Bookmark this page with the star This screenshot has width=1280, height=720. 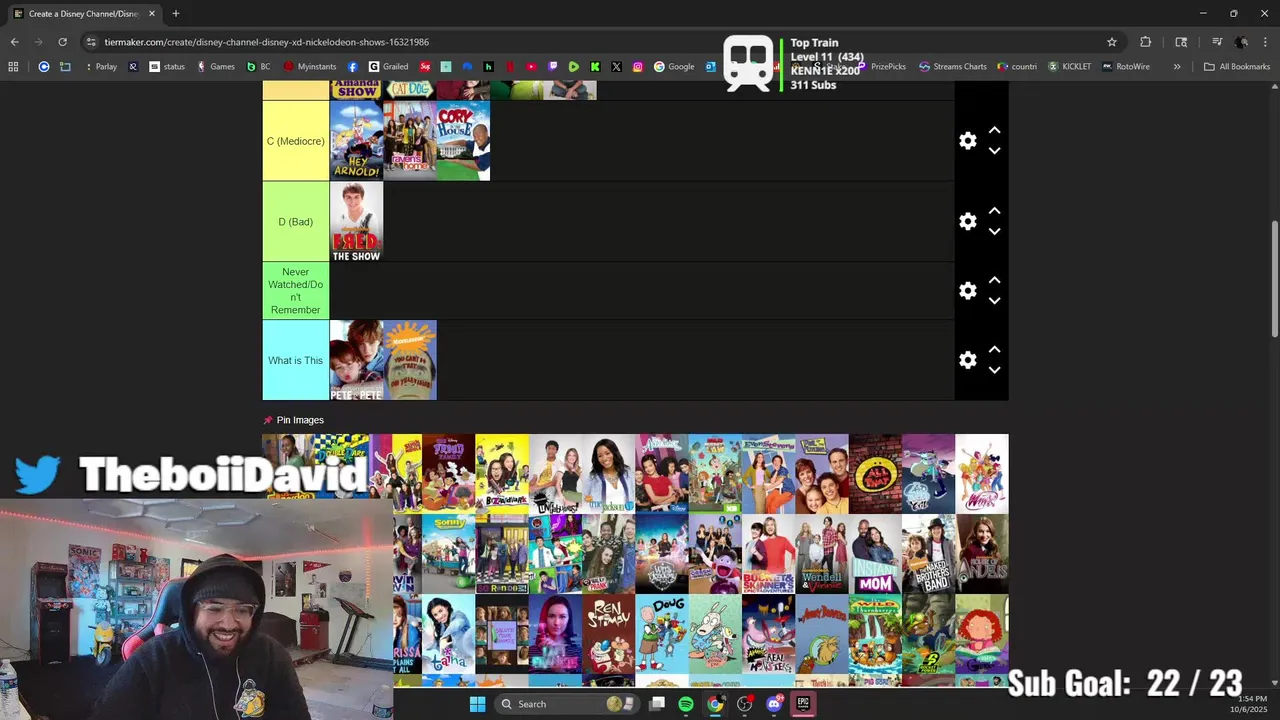click(x=1111, y=42)
